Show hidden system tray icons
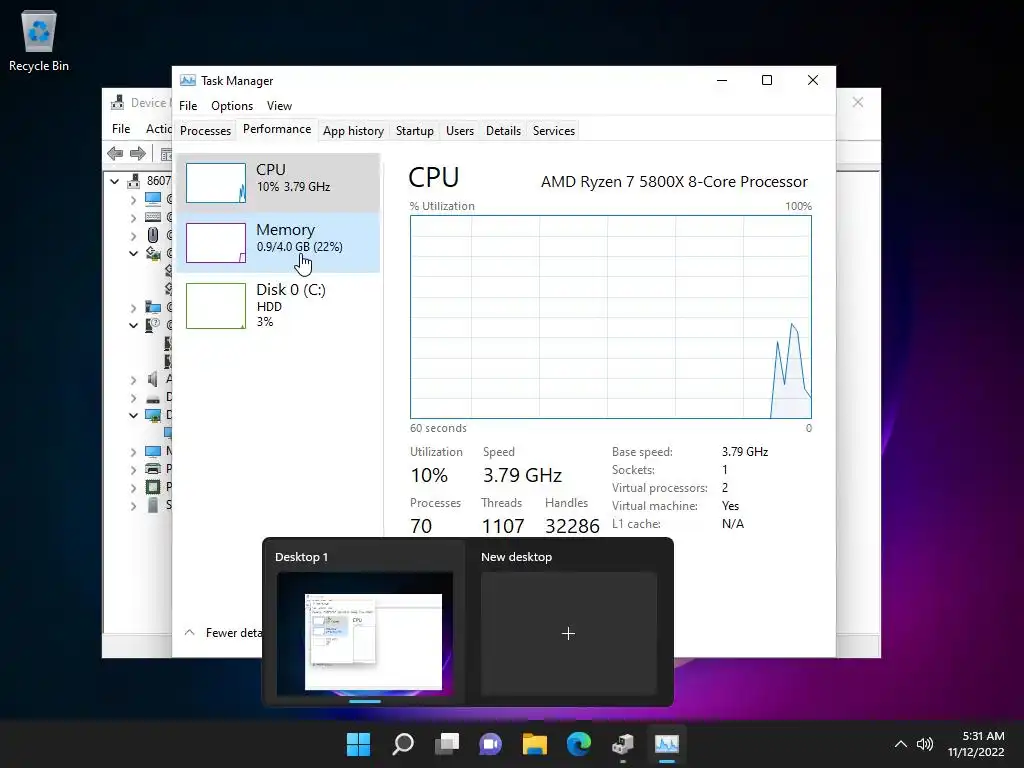The width and height of the screenshot is (1024, 768). [x=901, y=744]
